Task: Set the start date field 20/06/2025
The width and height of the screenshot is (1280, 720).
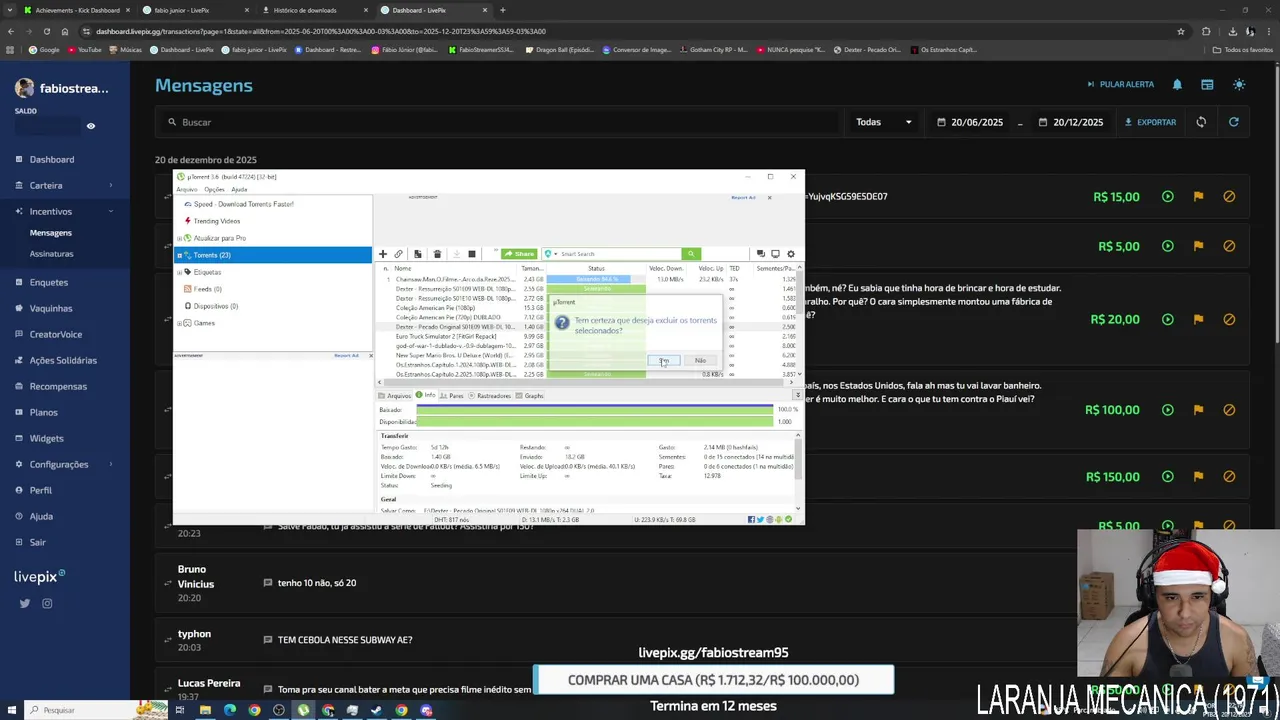Action: click(970, 122)
